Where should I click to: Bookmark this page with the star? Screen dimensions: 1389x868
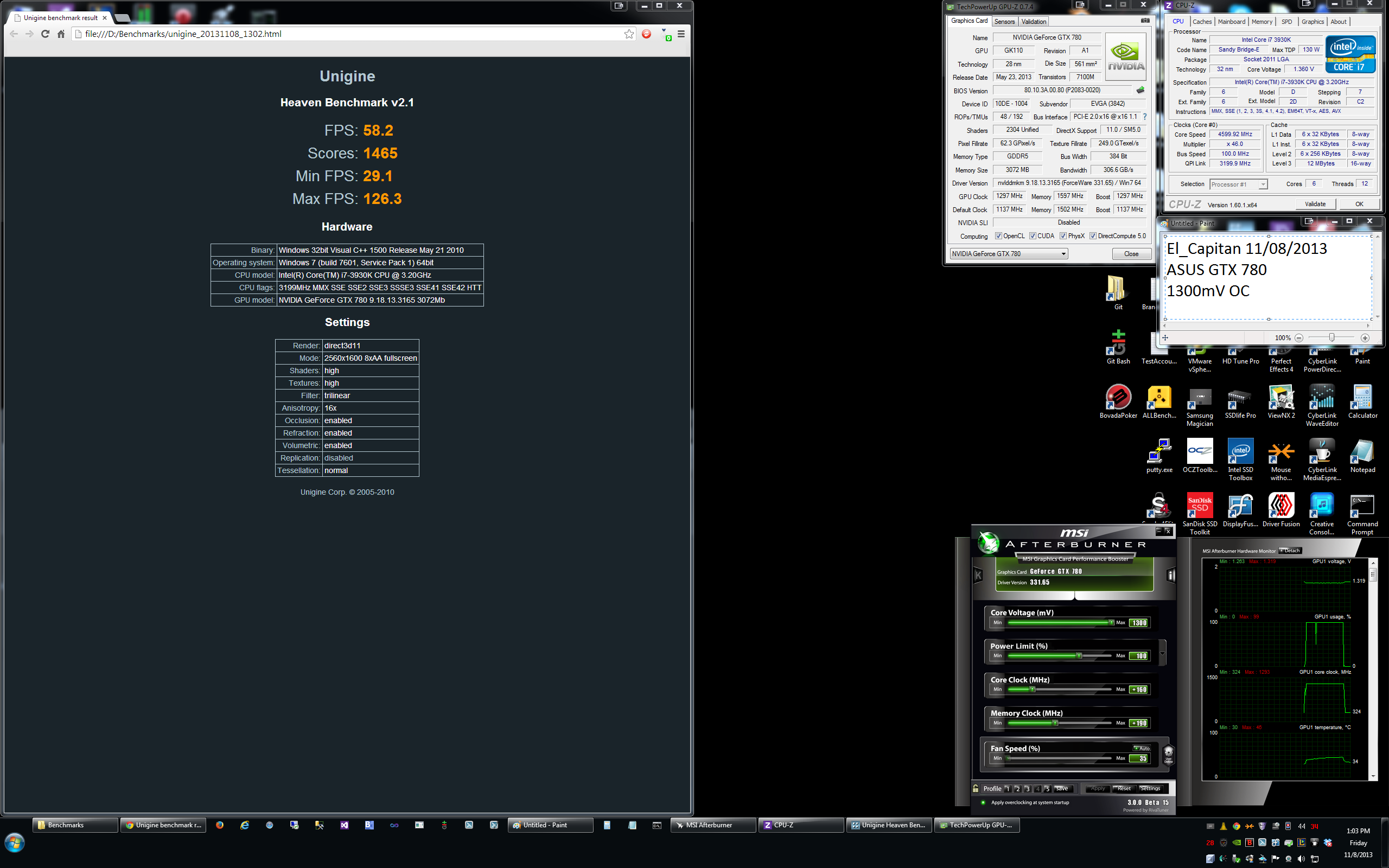coord(629,34)
